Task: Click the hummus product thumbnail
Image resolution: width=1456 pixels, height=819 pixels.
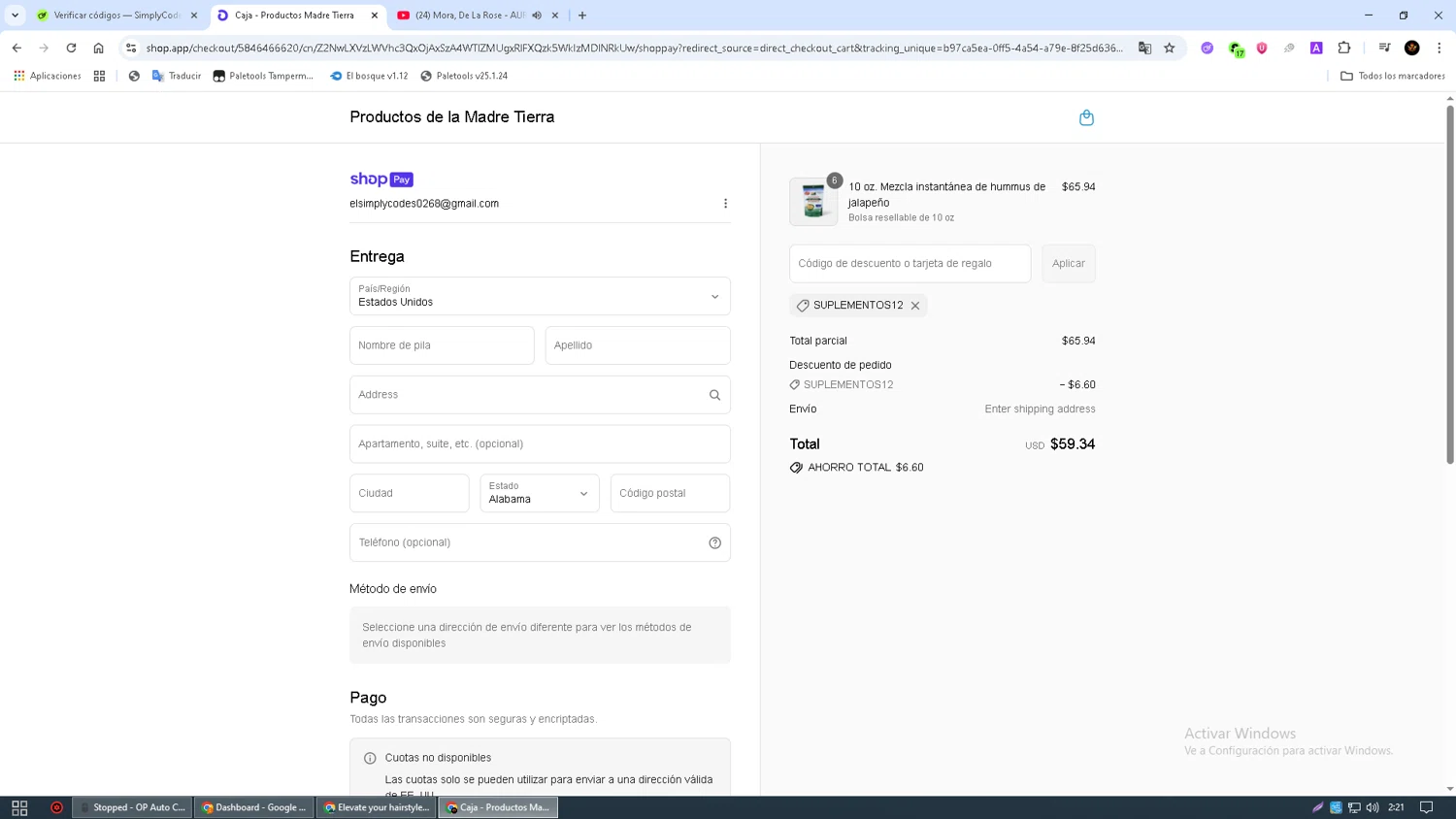Action: 813,202
